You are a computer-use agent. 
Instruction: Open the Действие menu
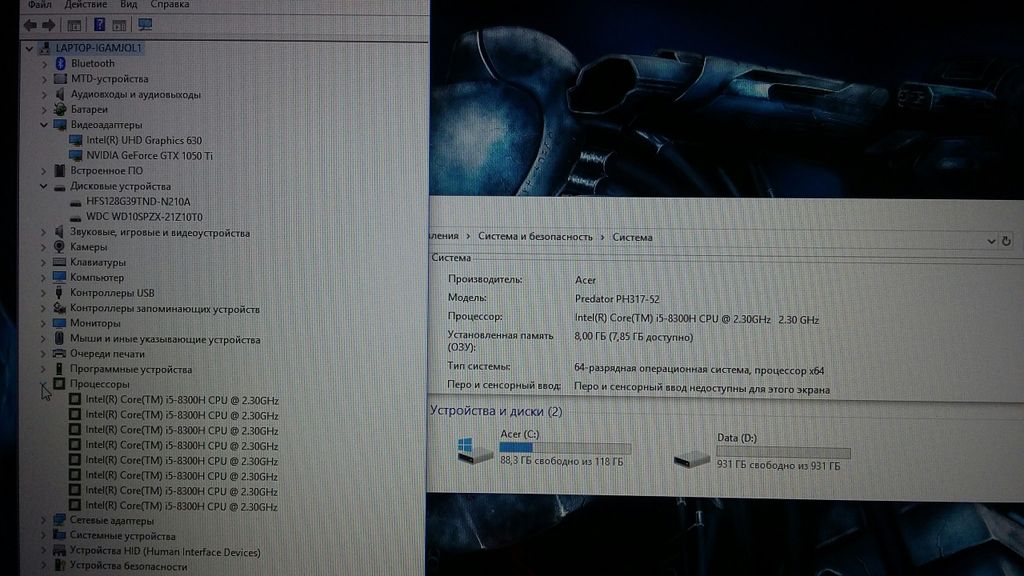click(86, 5)
